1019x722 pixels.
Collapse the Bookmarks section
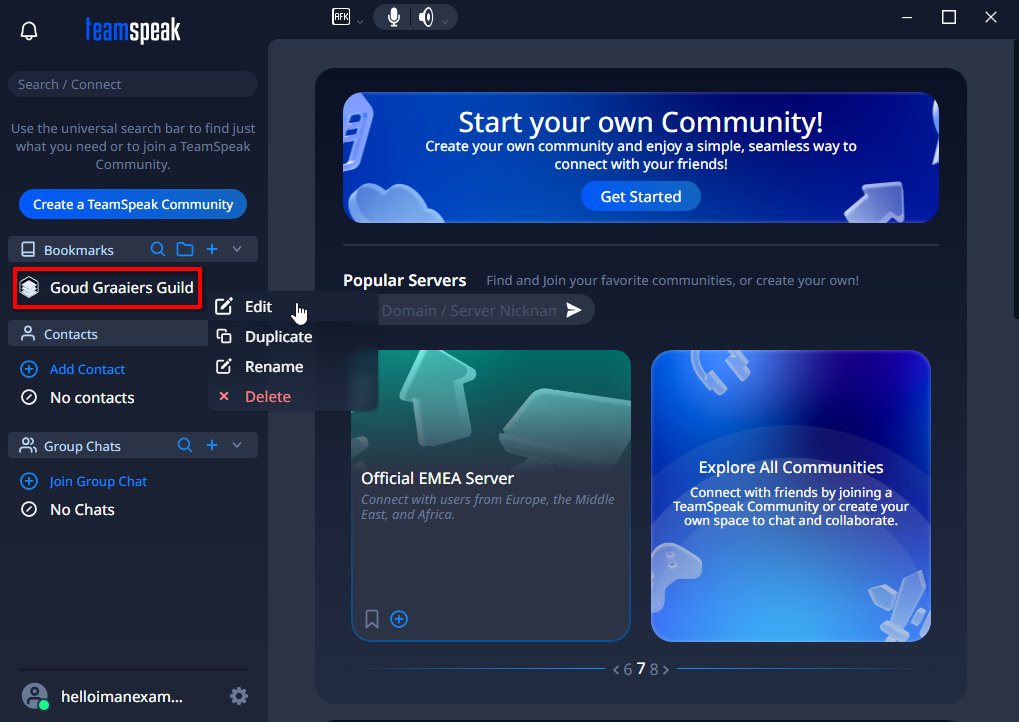(237, 249)
